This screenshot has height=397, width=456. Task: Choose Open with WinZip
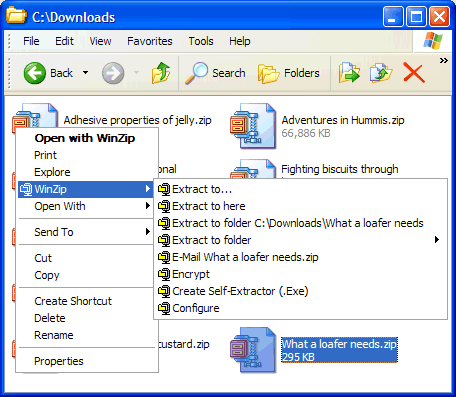tap(85, 138)
